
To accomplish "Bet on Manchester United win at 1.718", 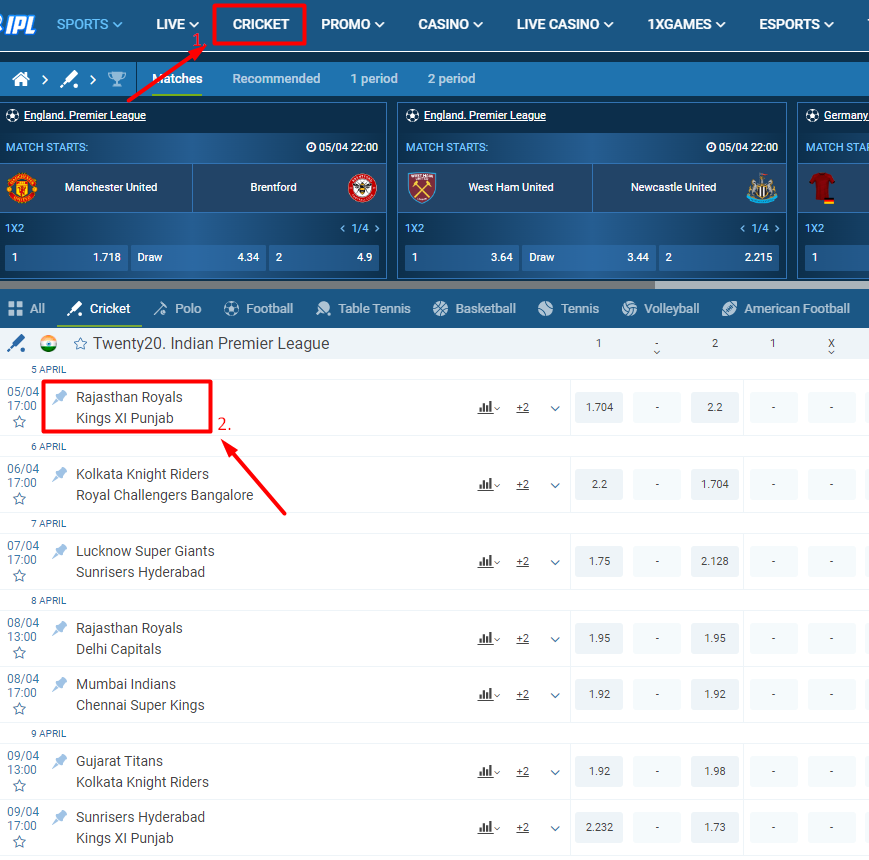I will pyautogui.click(x=67, y=258).
